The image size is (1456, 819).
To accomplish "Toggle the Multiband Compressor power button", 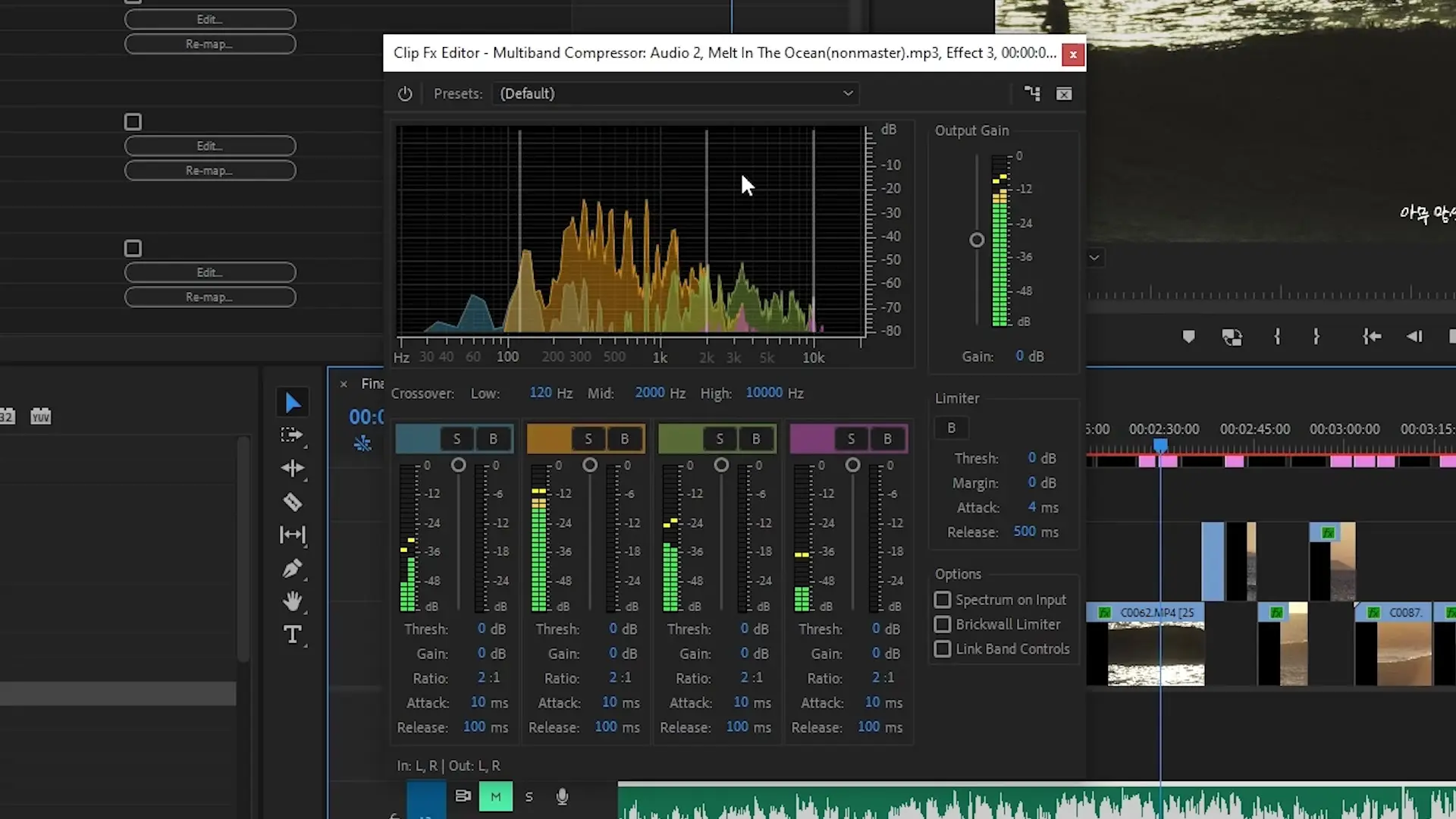I will (x=405, y=94).
